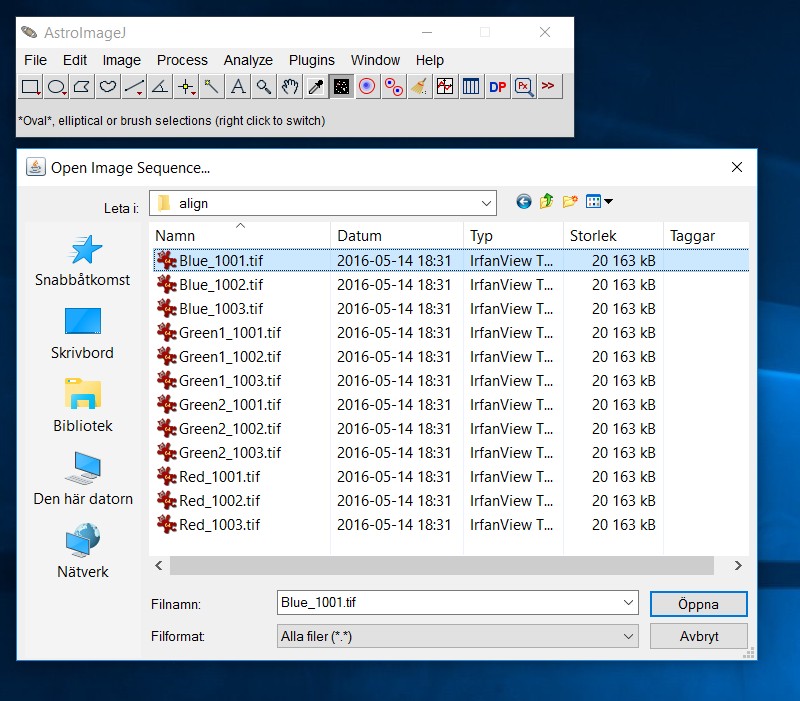
Task: Open the DP data processor
Action: 497,86
